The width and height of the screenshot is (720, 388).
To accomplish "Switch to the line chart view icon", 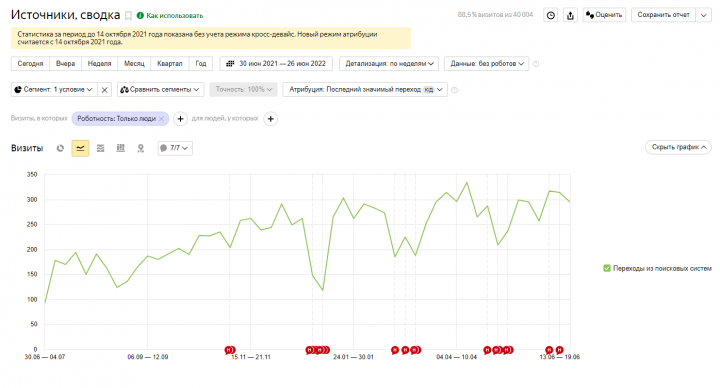I will tap(80, 148).
